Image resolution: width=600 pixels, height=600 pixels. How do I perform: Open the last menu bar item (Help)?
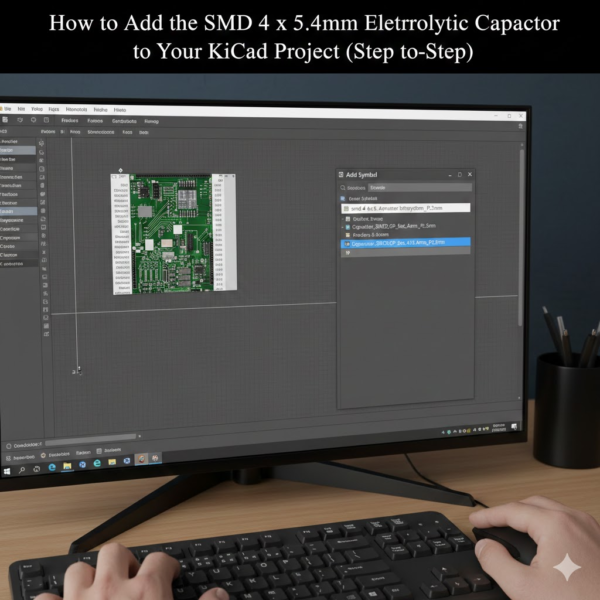click(x=120, y=110)
